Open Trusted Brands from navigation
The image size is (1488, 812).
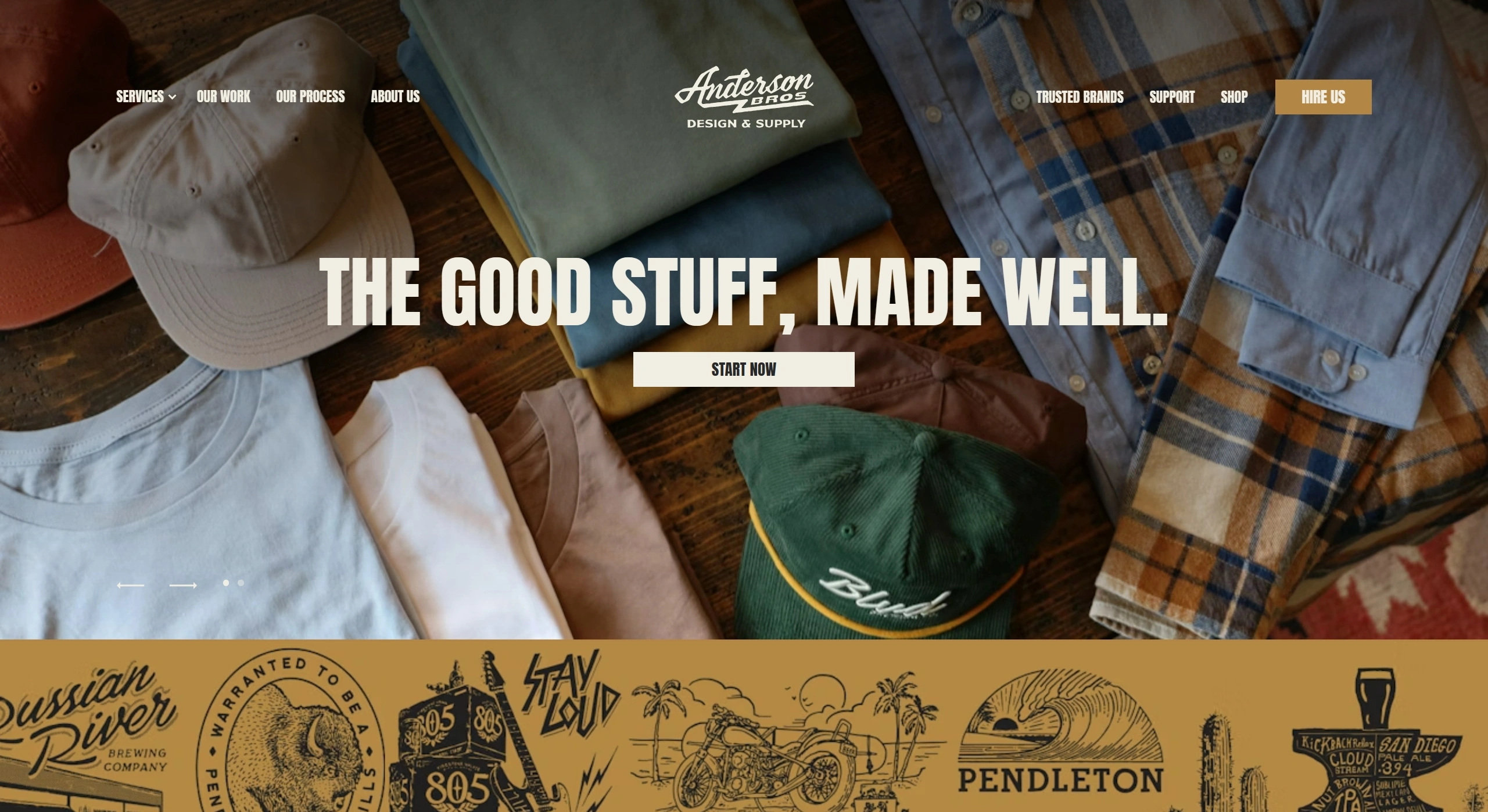[1080, 97]
